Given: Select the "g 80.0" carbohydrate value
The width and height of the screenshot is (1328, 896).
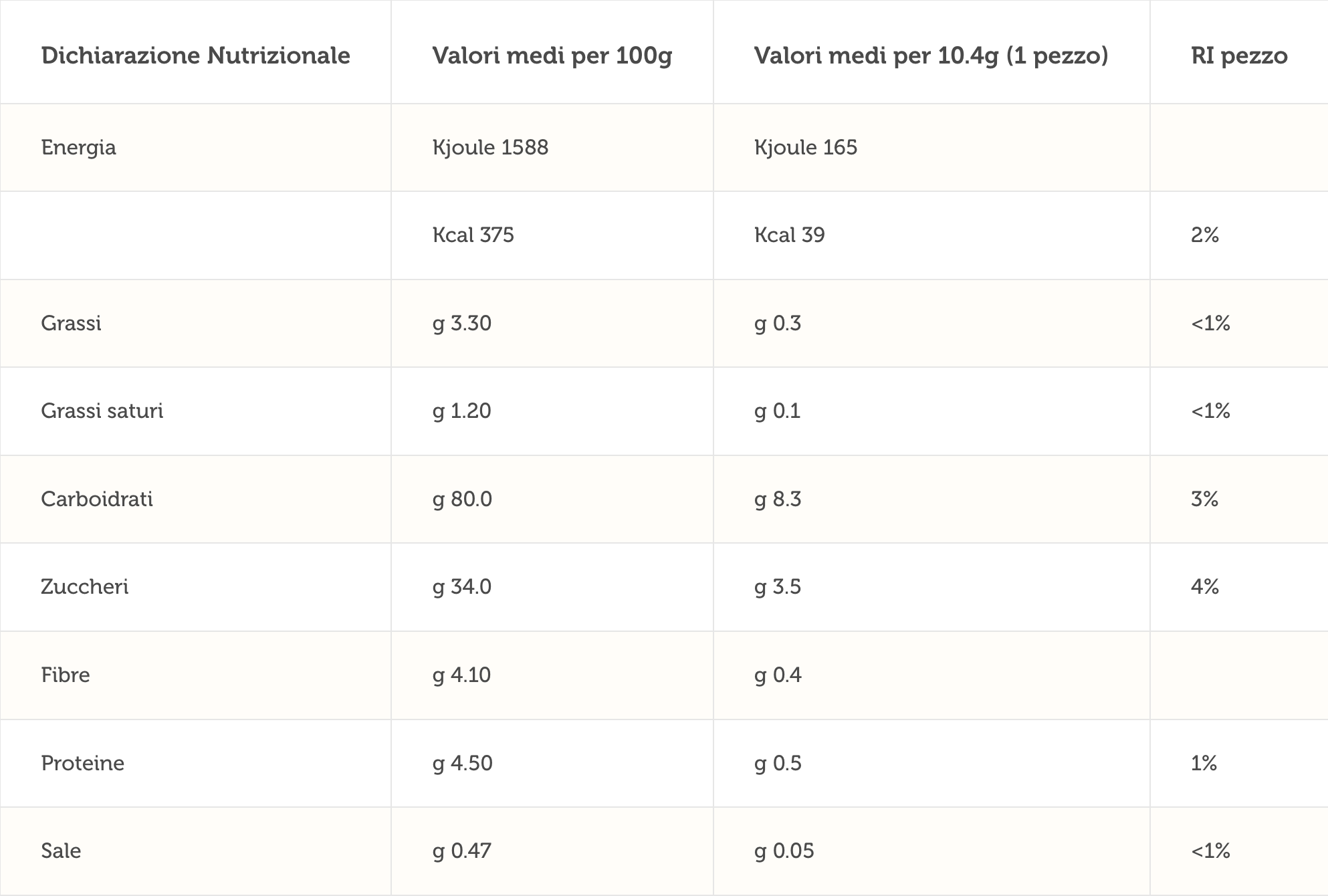Looking at the screenshot, I should [x=461, y=499].
